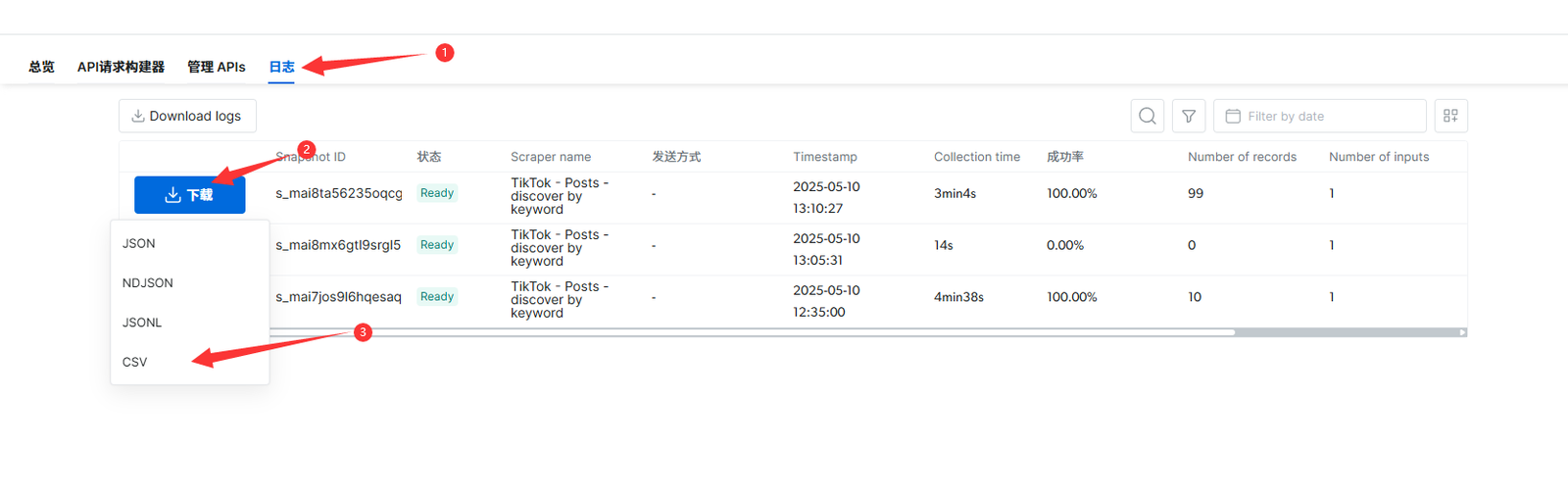Click the scrollbar right arrow

coord(1463,332)
